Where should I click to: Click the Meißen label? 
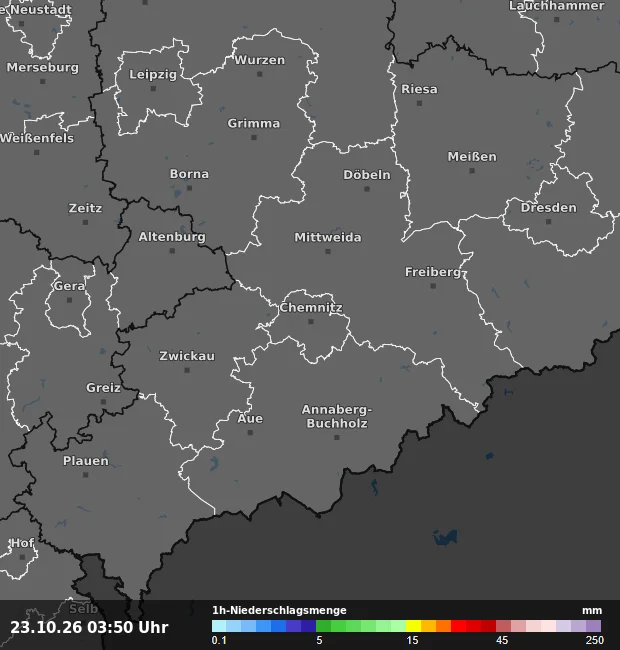pyautogui.click(x=472, y=157)
